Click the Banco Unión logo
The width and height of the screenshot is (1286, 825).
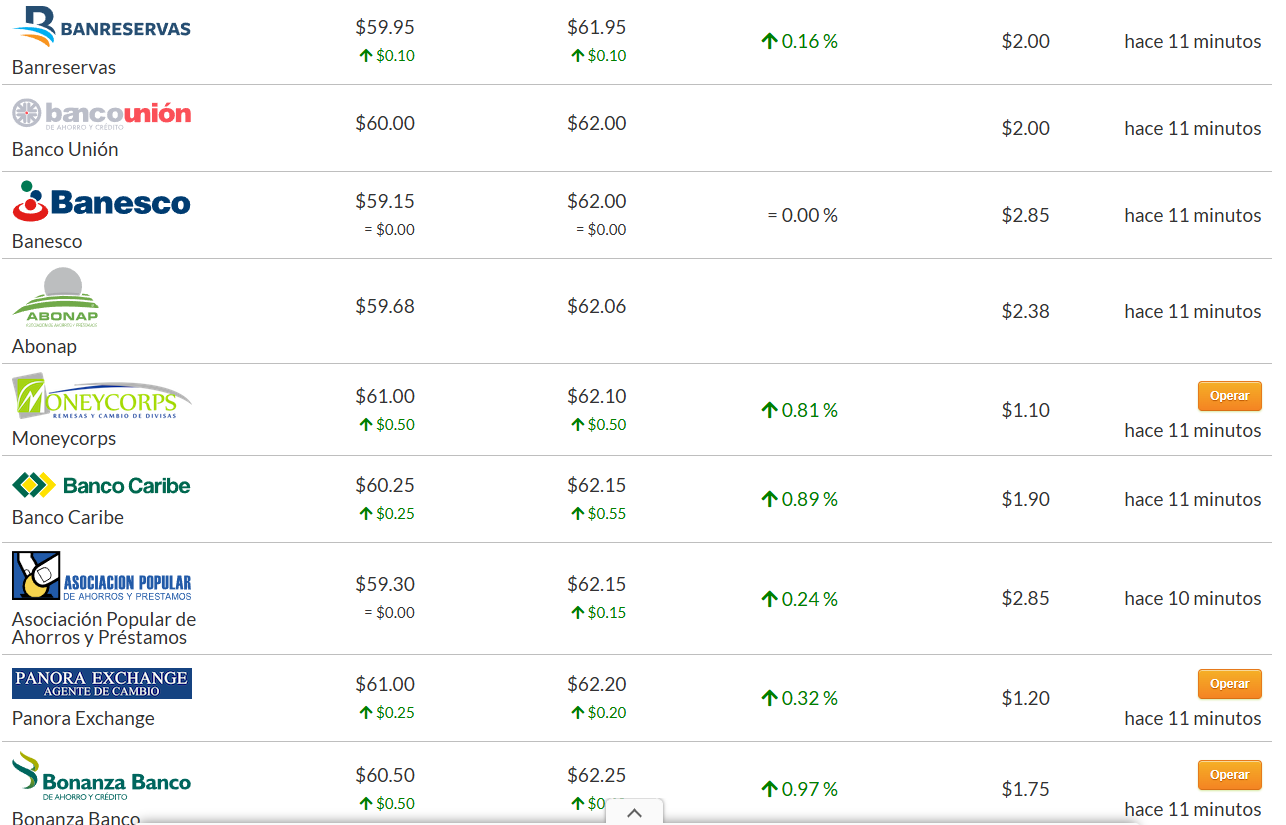pos(101,114)
